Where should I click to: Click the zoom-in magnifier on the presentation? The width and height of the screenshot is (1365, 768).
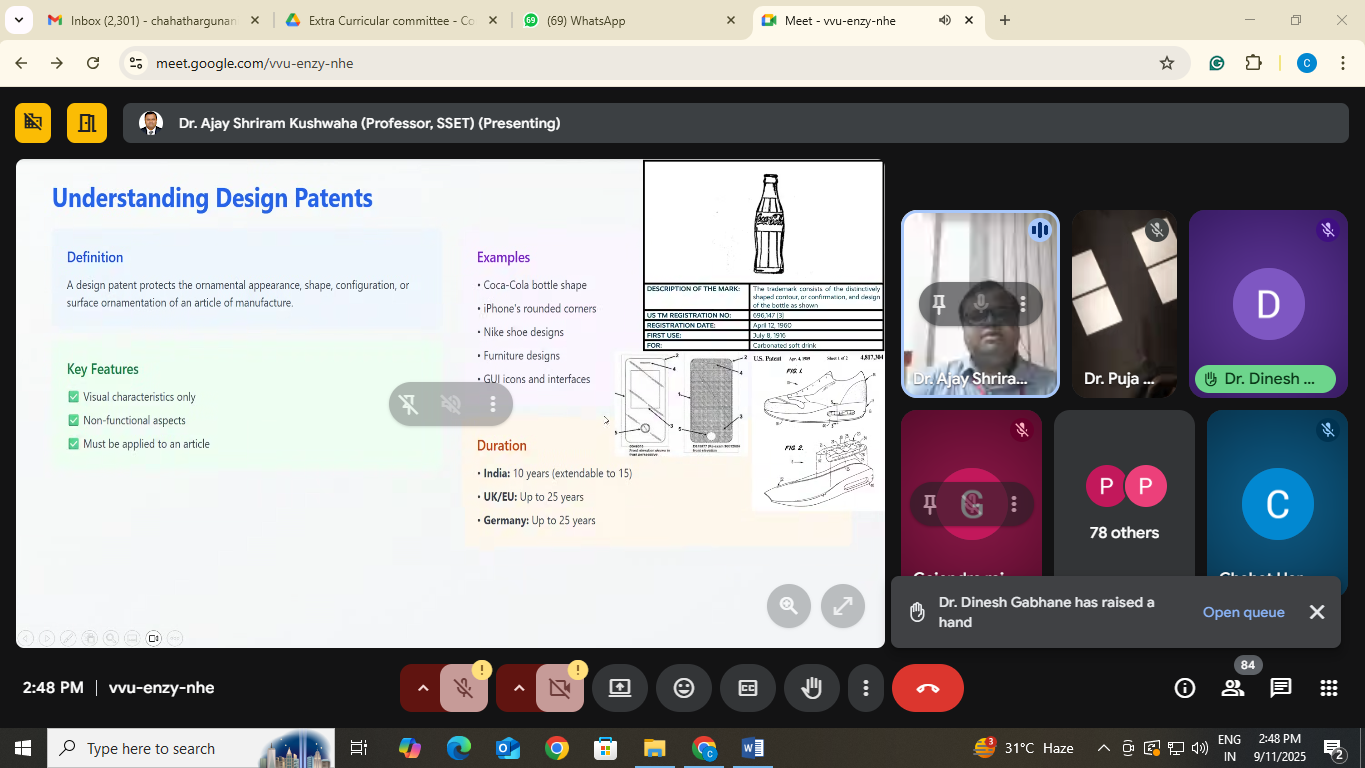click(x=788, y=605)
